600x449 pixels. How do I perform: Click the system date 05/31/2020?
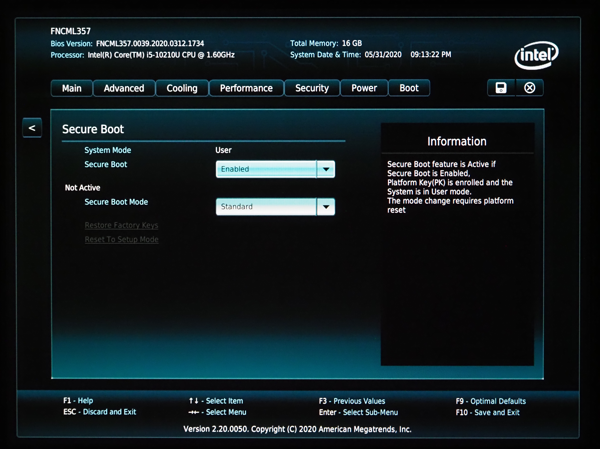click(x=383, y=55)
